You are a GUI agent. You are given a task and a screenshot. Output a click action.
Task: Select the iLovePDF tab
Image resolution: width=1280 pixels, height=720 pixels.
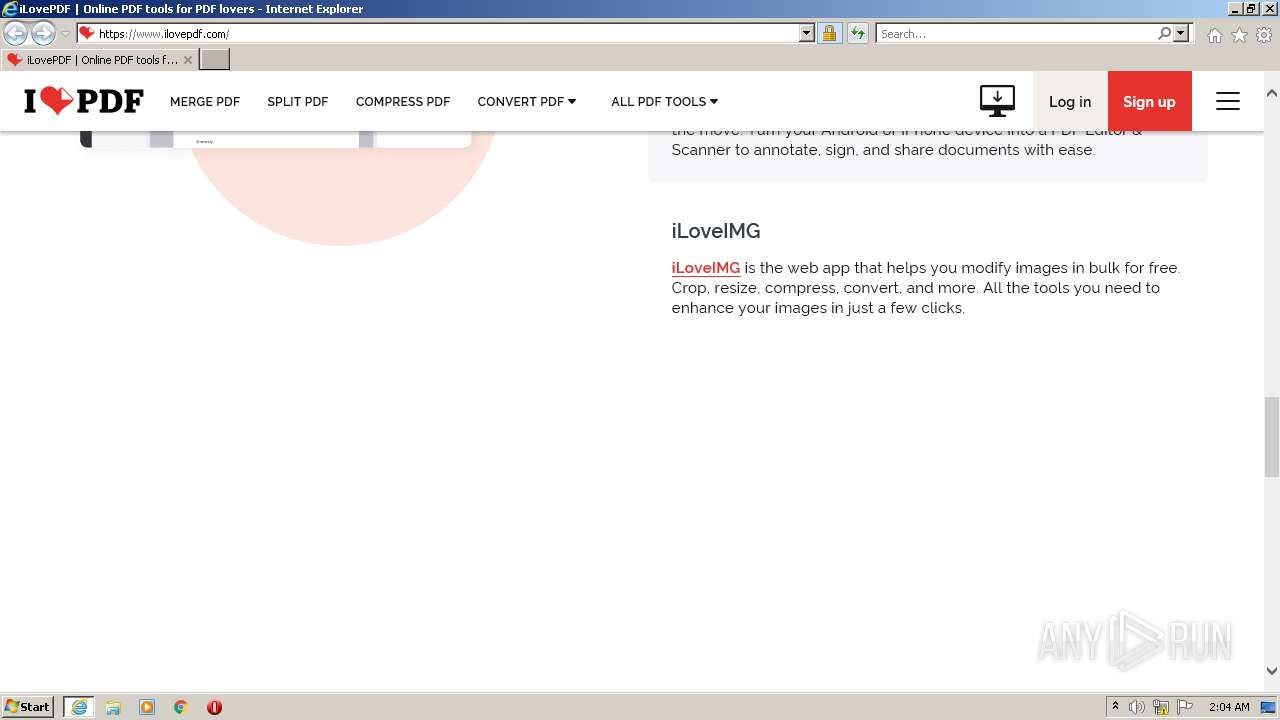[99, 60]
